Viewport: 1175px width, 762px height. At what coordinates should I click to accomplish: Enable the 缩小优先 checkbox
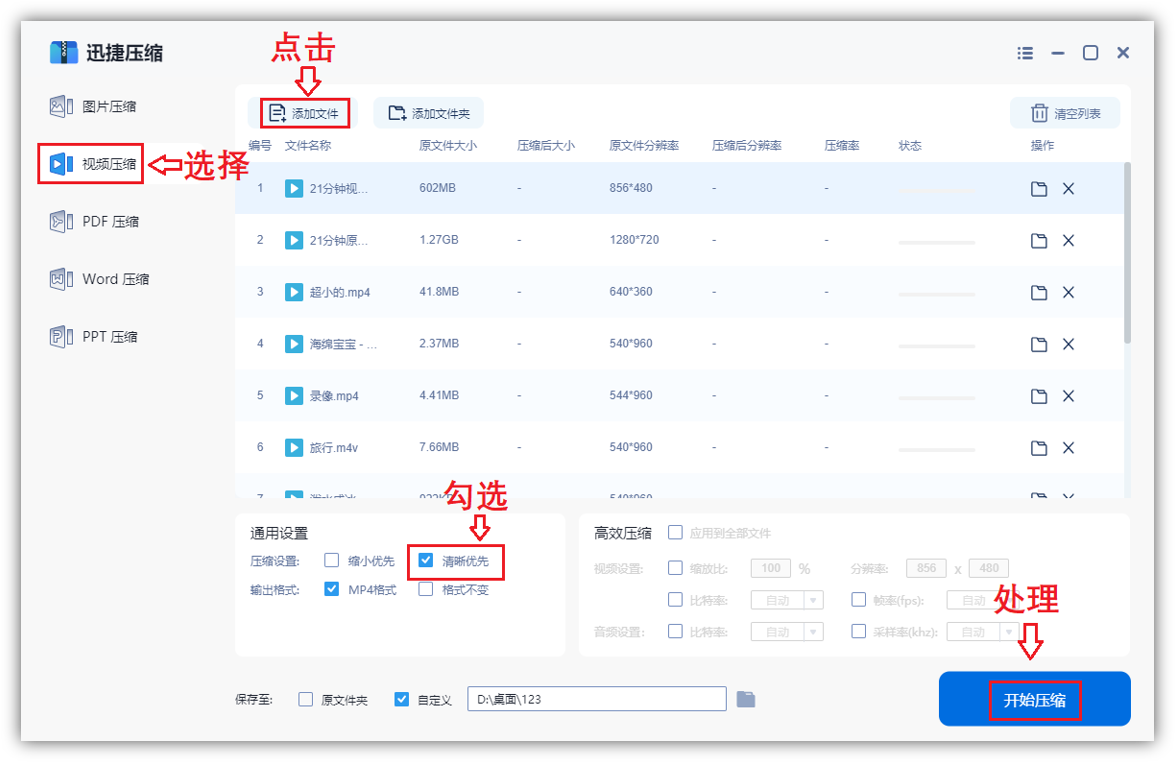click(332, 561)
